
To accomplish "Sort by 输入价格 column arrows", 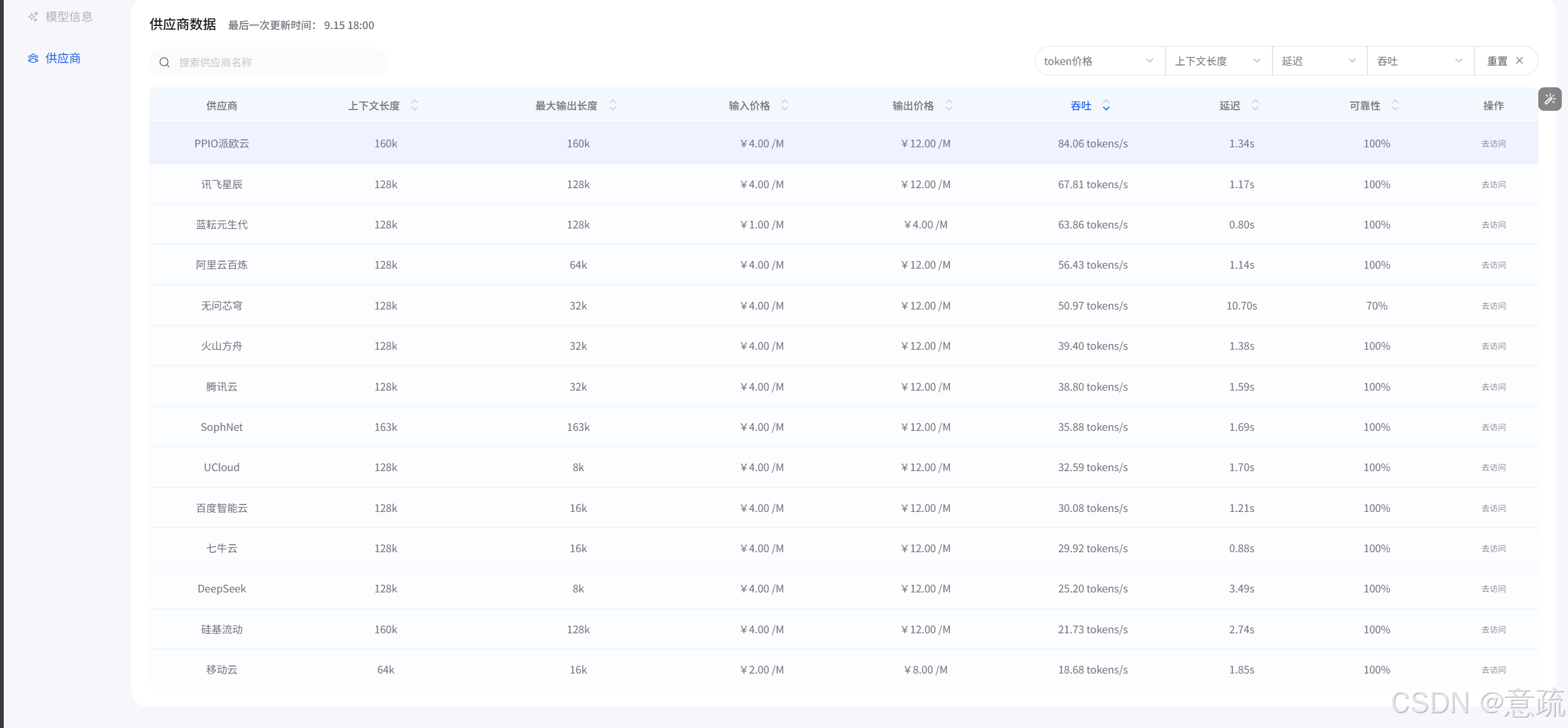I will (785, 105).
